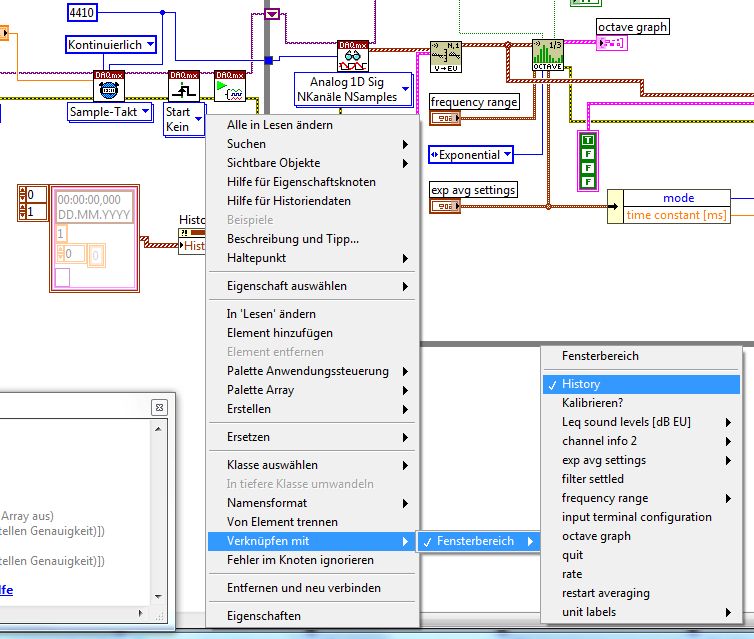Select the V→EU scaling VI icon
This screenshot has width=754, height=639.
coord(446,57)
